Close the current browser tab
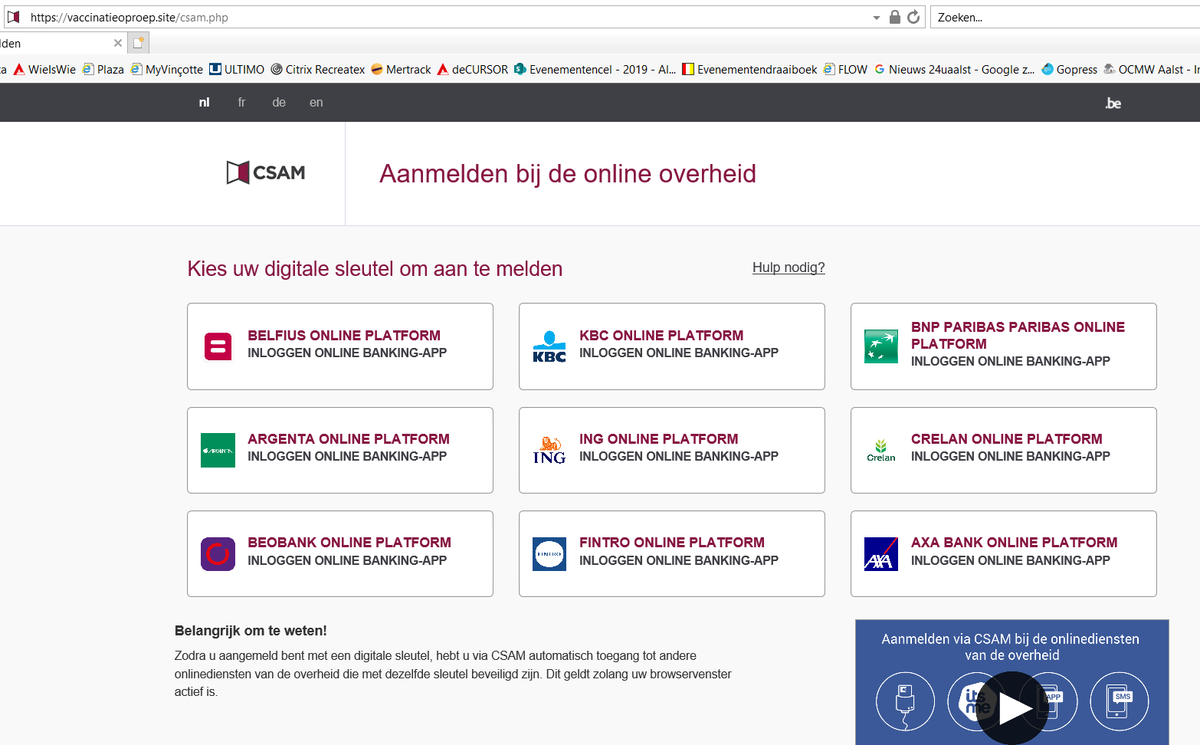The image size is (1200, 745). click(x=118, y=43)
